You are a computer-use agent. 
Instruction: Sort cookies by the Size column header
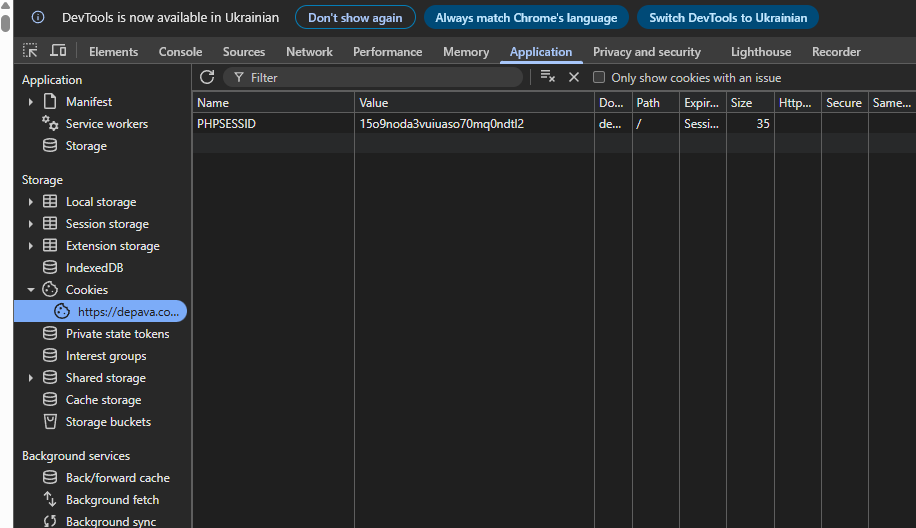(x=750, y=102)
